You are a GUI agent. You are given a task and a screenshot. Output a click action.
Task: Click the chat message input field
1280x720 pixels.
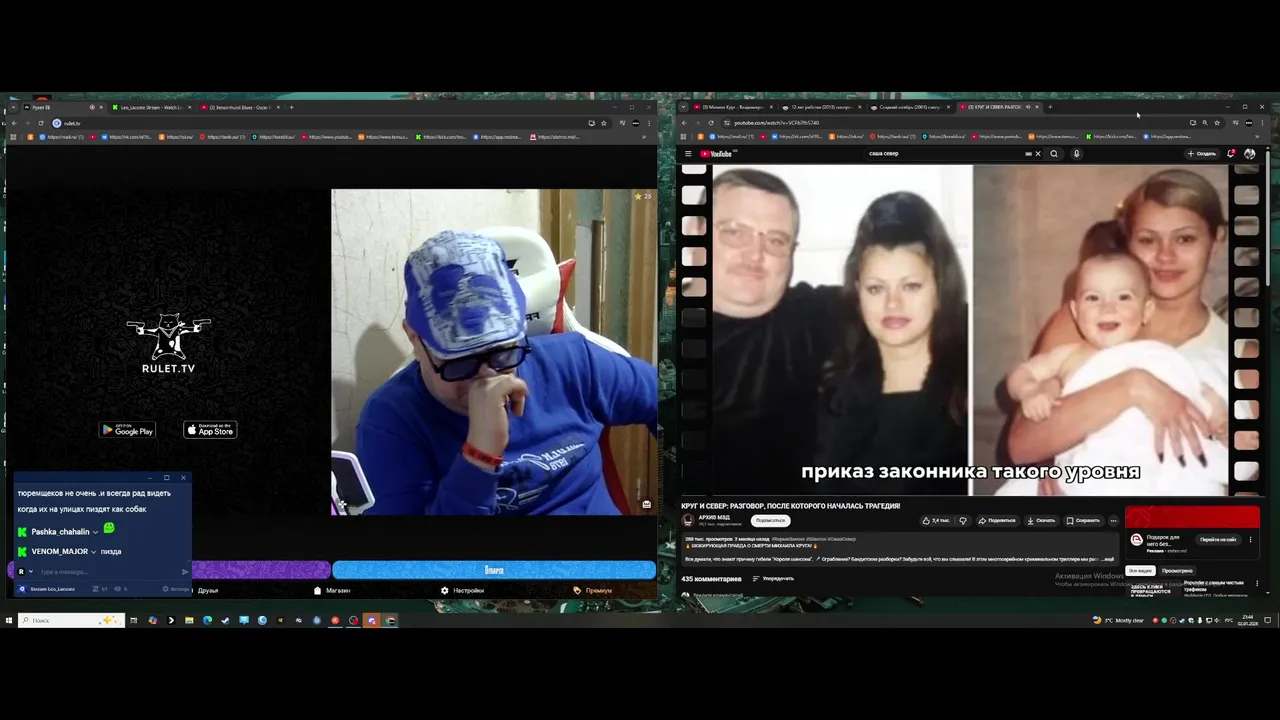(108, 572)
